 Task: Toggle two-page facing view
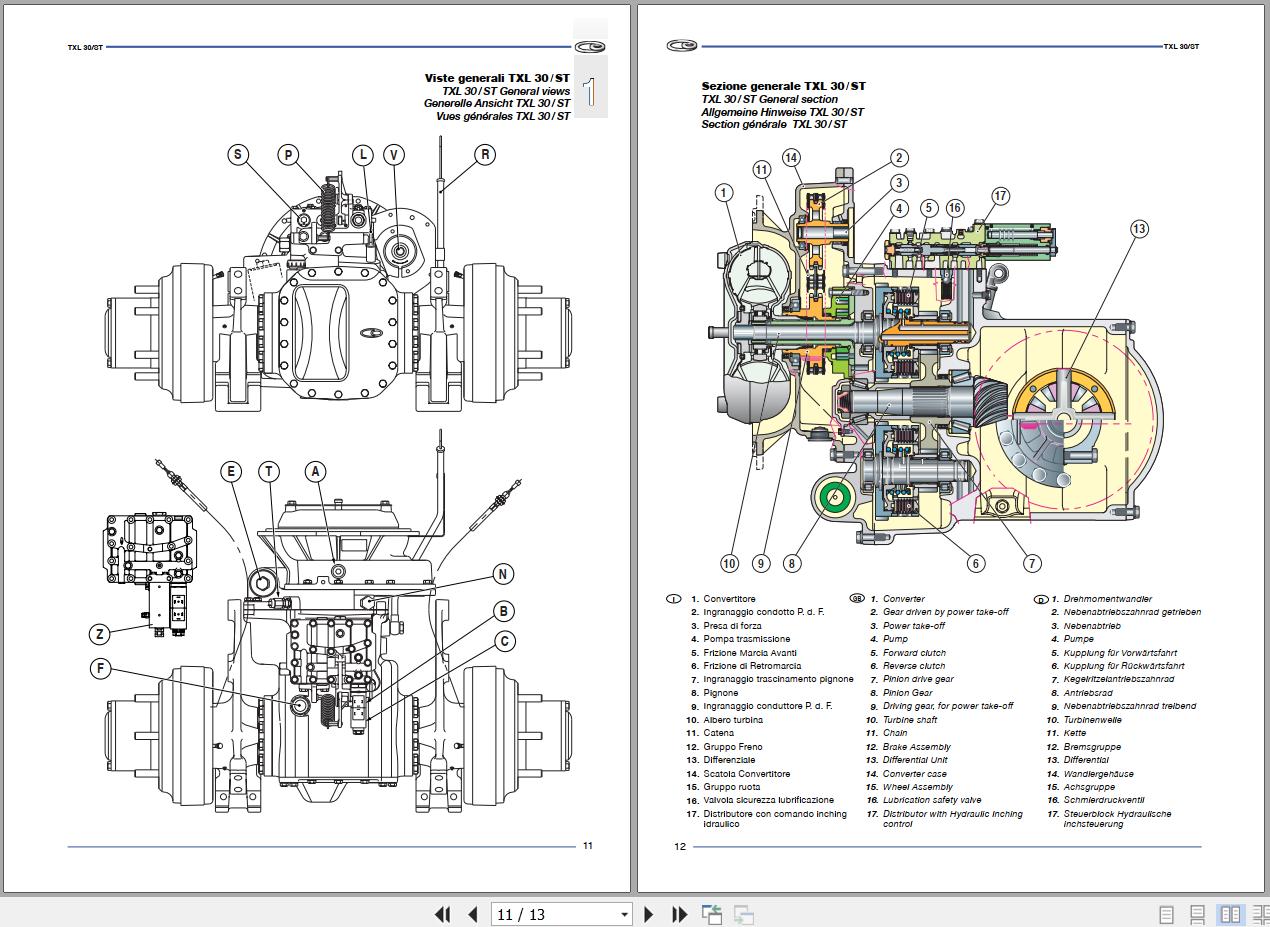pos(1229,914)
